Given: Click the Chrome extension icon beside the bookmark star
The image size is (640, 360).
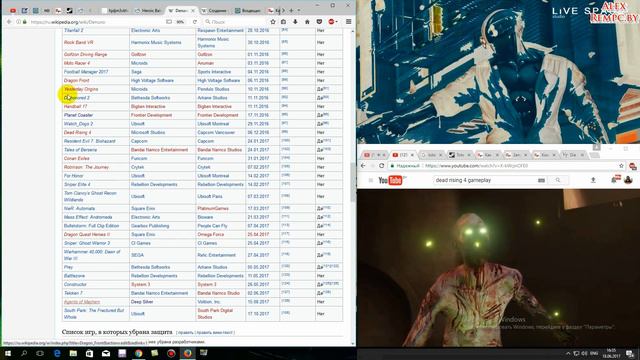Looking at the screenshot, I should (x=633, y=166).
